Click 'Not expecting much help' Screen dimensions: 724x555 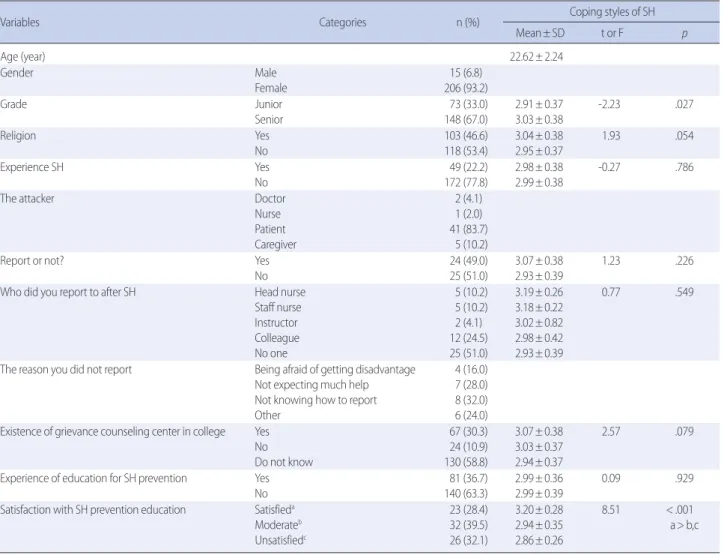click(x=312, y=385)
